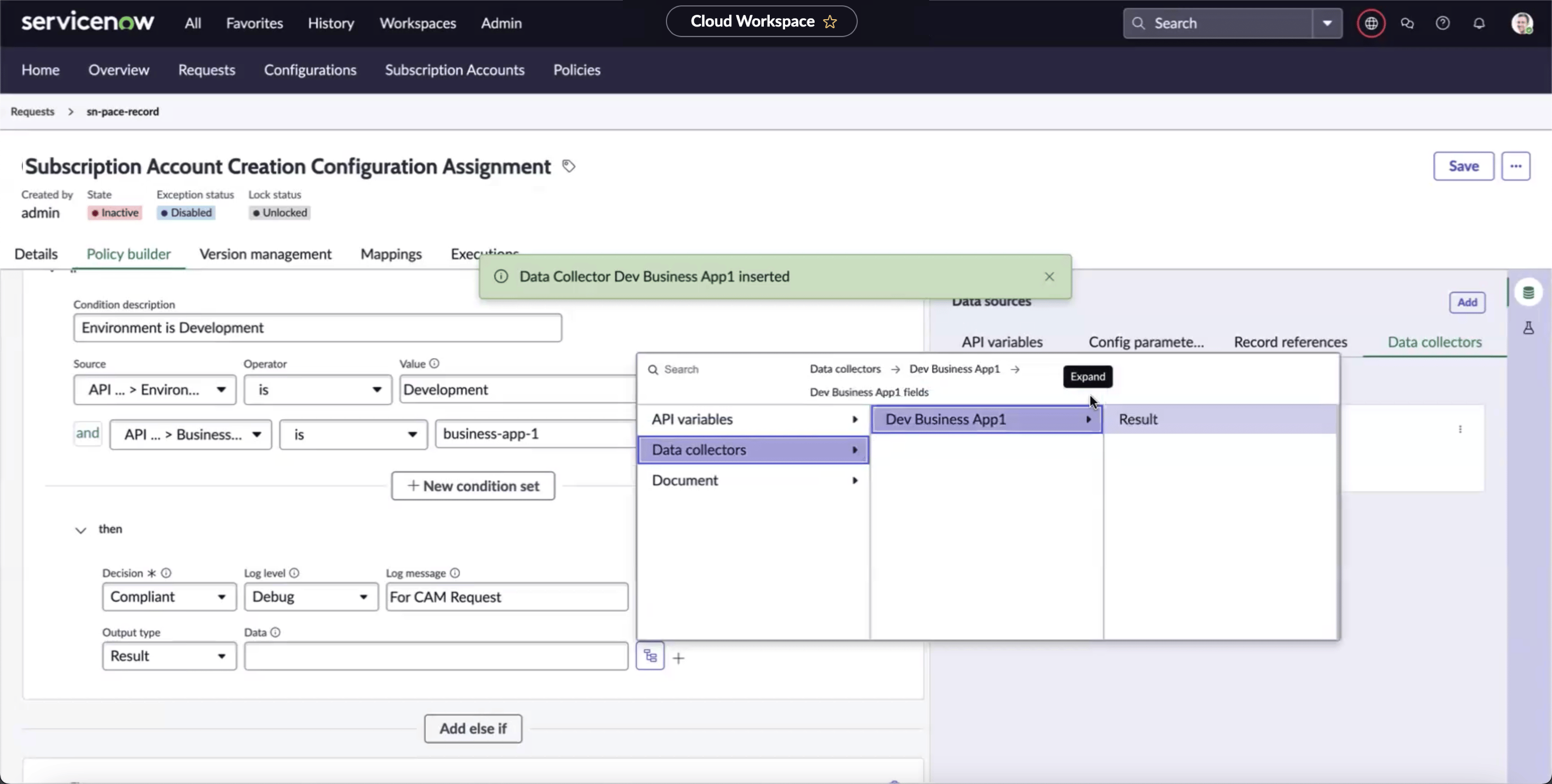This screenshot has height=784, width=1552.
Task: Open the Output type Result dropdown
Action: point(169,656)
